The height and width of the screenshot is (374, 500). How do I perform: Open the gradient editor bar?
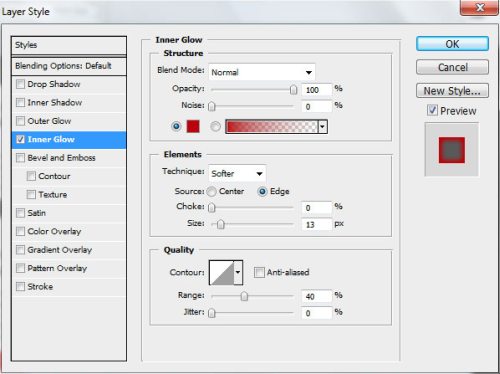pyautogui.click(x=272, y=127)
